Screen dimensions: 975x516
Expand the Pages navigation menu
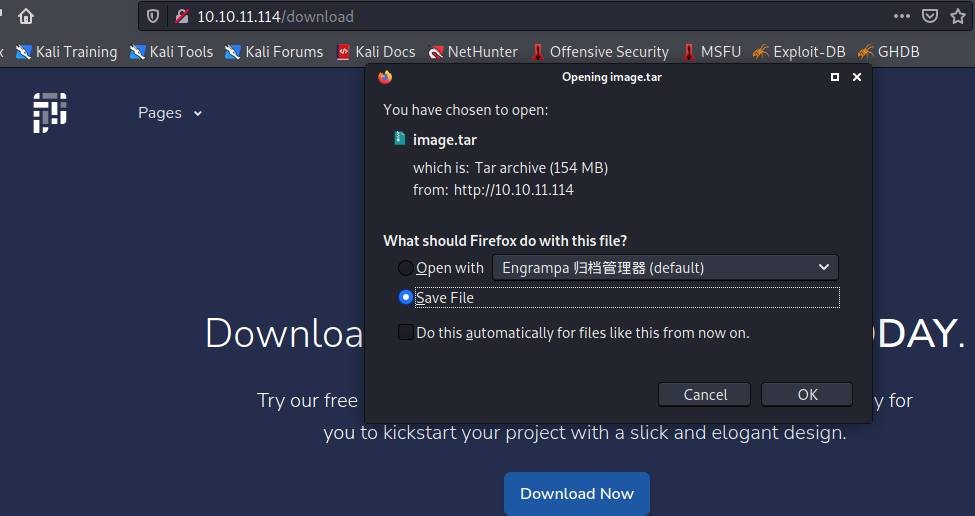pos(170,113)
